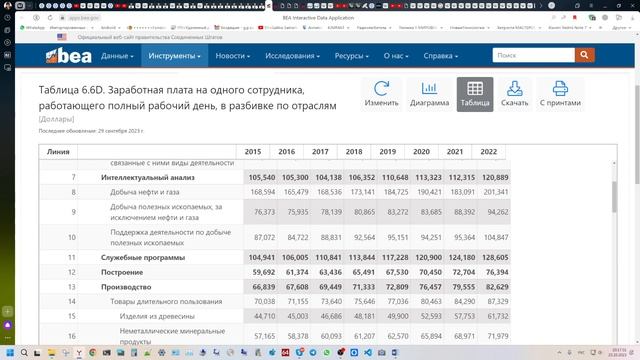Click the purple assistant icon in sidebar
Image resolution: width=640 pixels, height=360 pixels.
pos(7,325)
